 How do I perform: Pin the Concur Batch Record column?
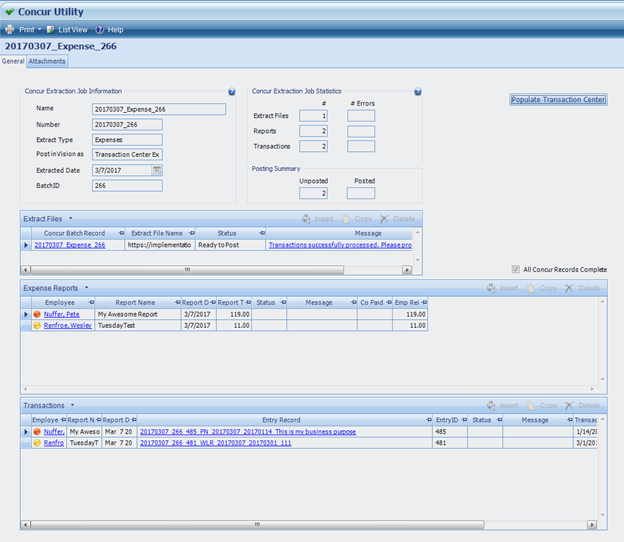coord(121,233)
